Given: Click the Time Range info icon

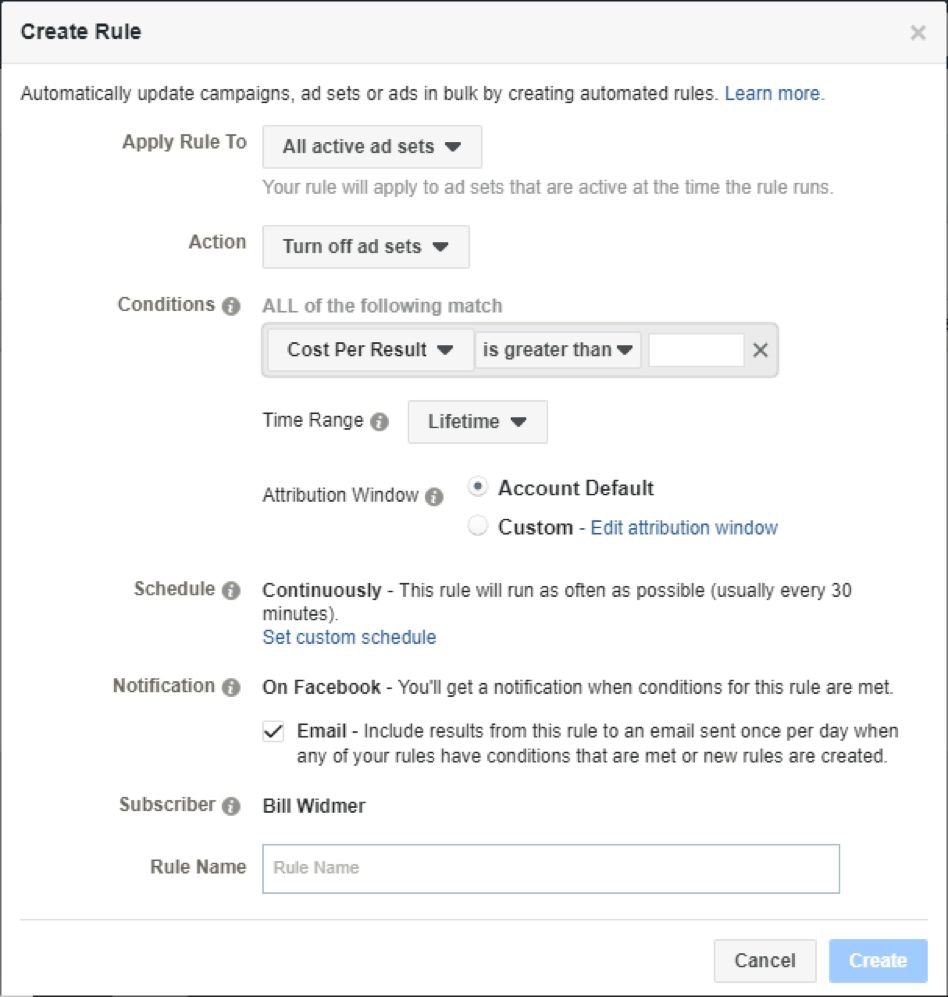Looking at the screenshot, I should click(x=379, y=422).
